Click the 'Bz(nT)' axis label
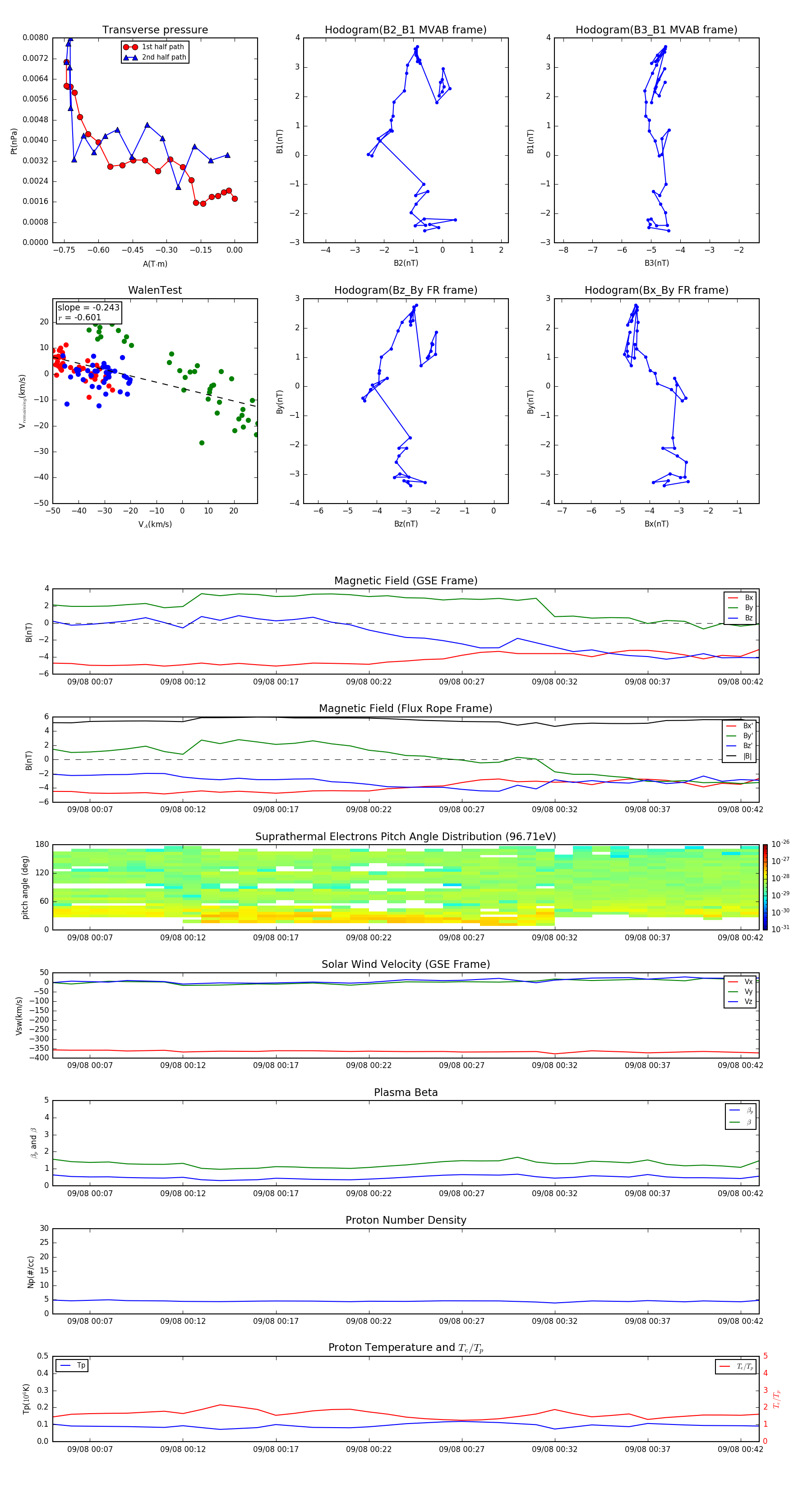 tap(406, 524)
